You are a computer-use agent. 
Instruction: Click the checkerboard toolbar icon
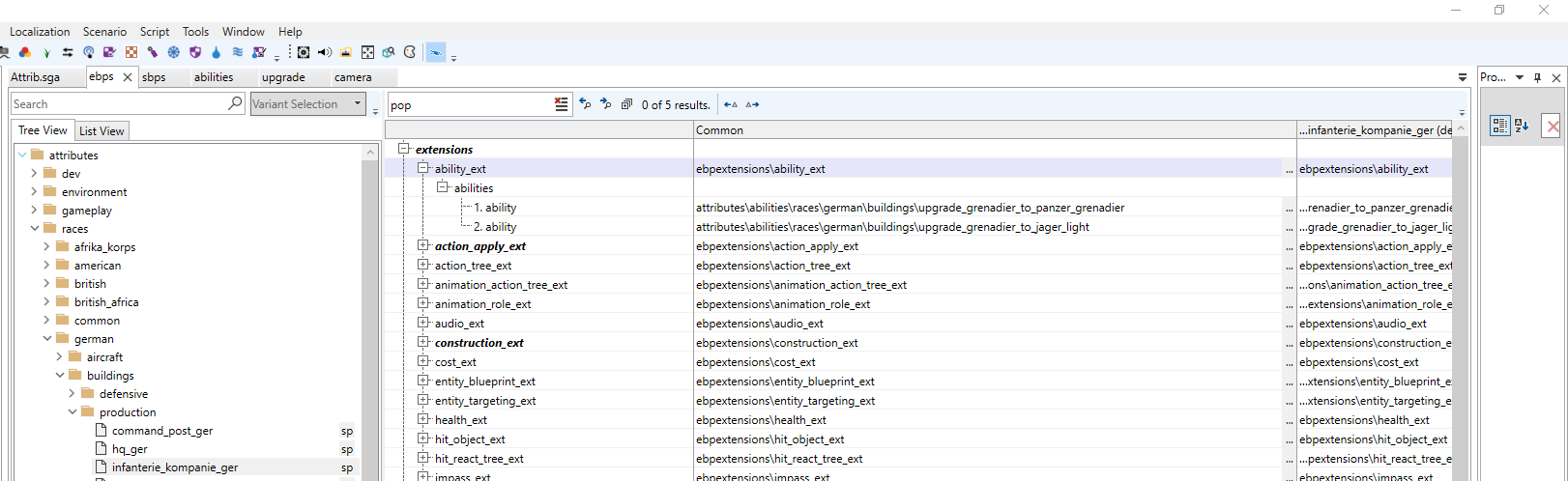coord(131,52)
